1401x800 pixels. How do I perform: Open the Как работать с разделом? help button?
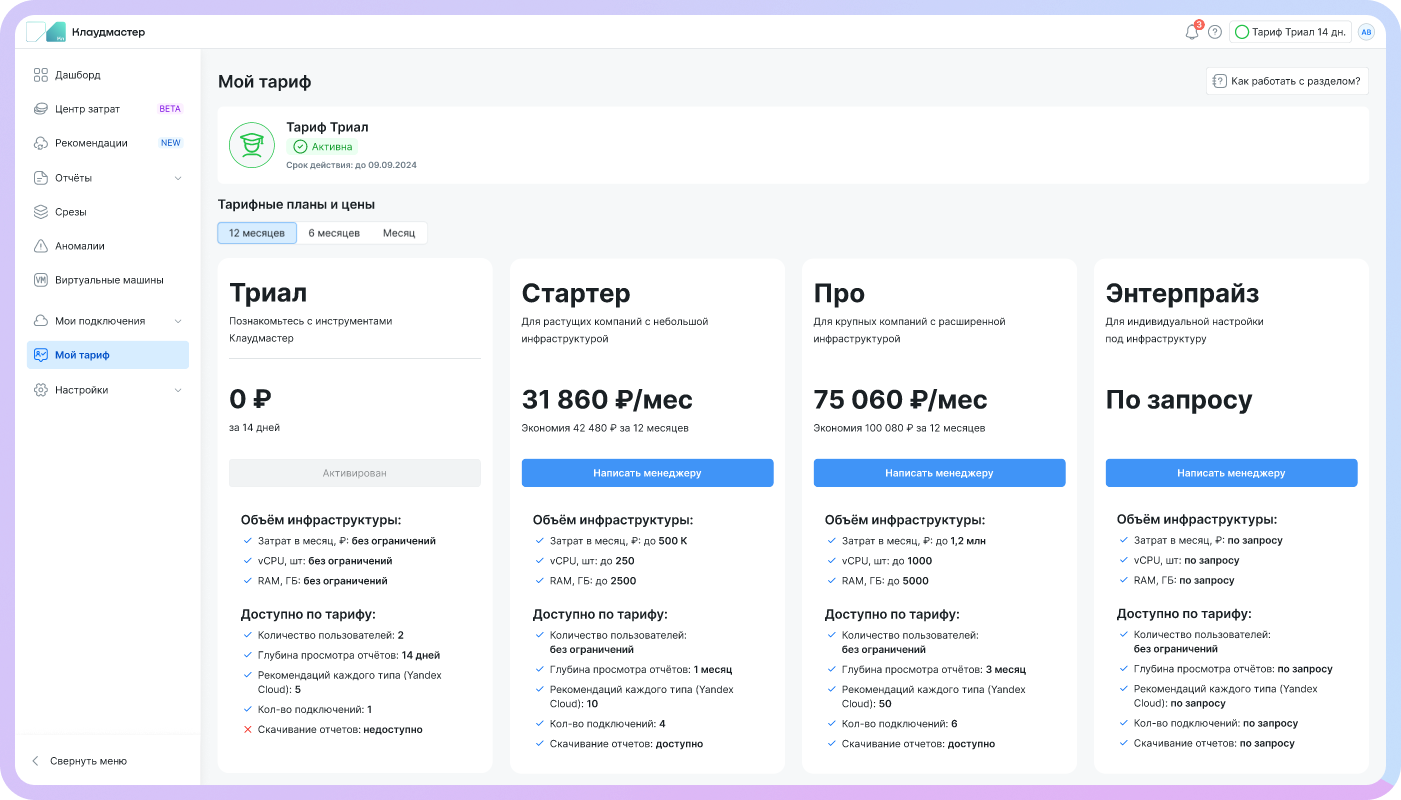(1287, 81)
